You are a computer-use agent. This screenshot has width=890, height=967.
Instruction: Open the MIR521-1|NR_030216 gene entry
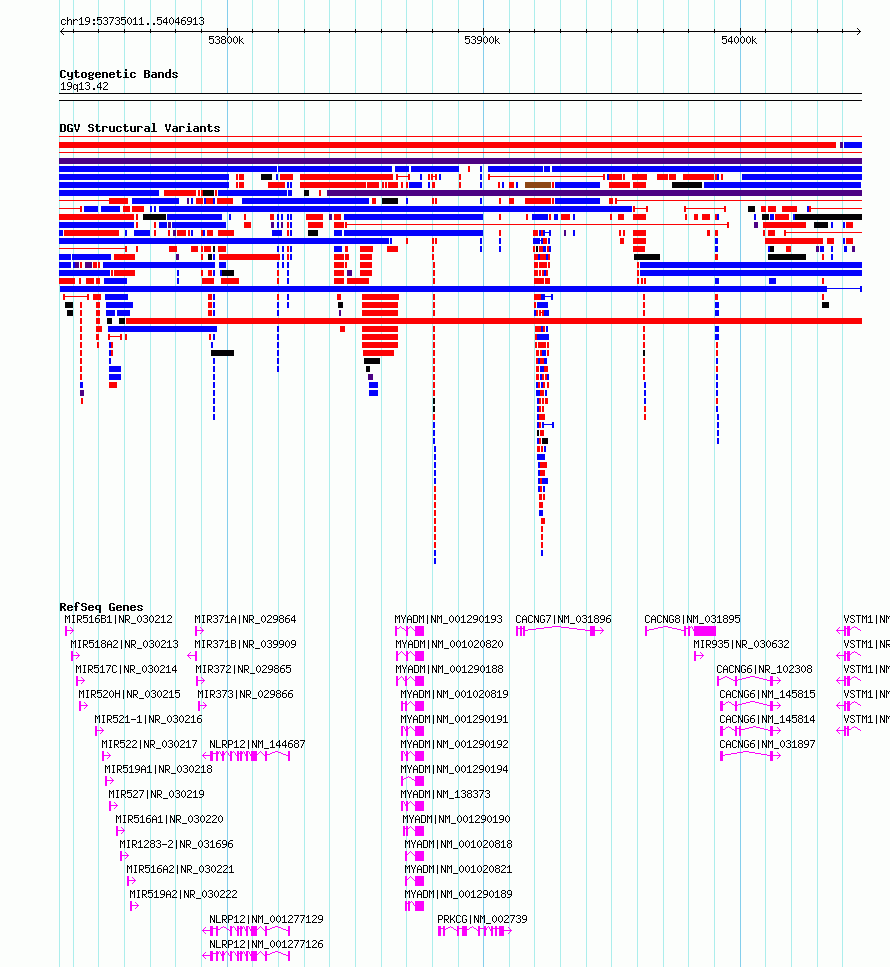click(148, 719)
